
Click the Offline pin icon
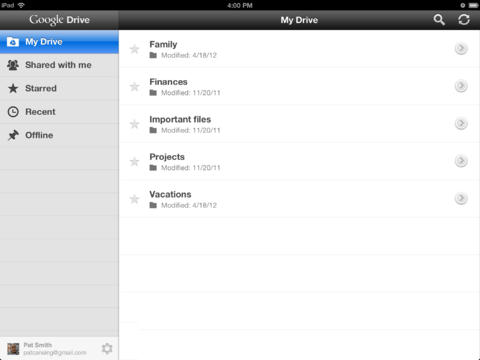(13, 135)
